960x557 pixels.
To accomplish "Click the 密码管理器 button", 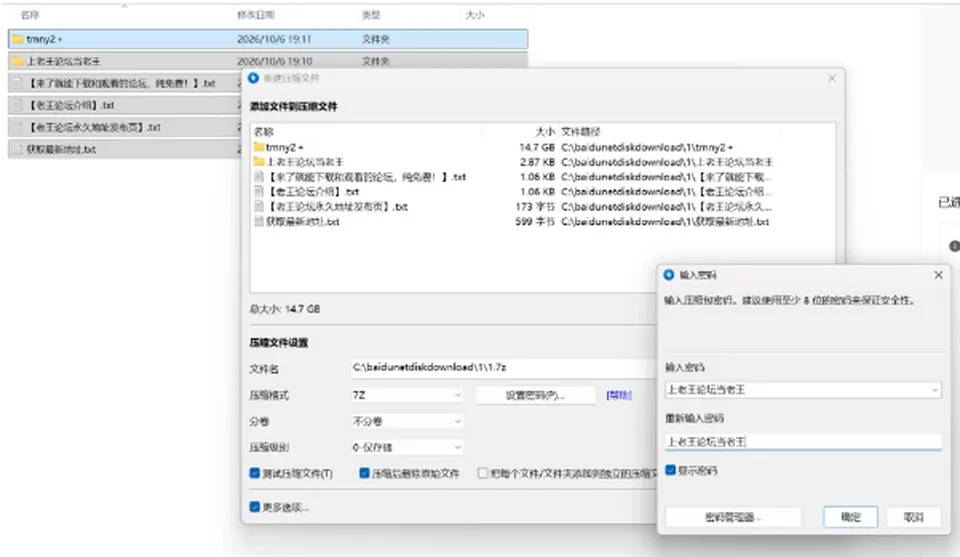I will [x=733, y=517].
